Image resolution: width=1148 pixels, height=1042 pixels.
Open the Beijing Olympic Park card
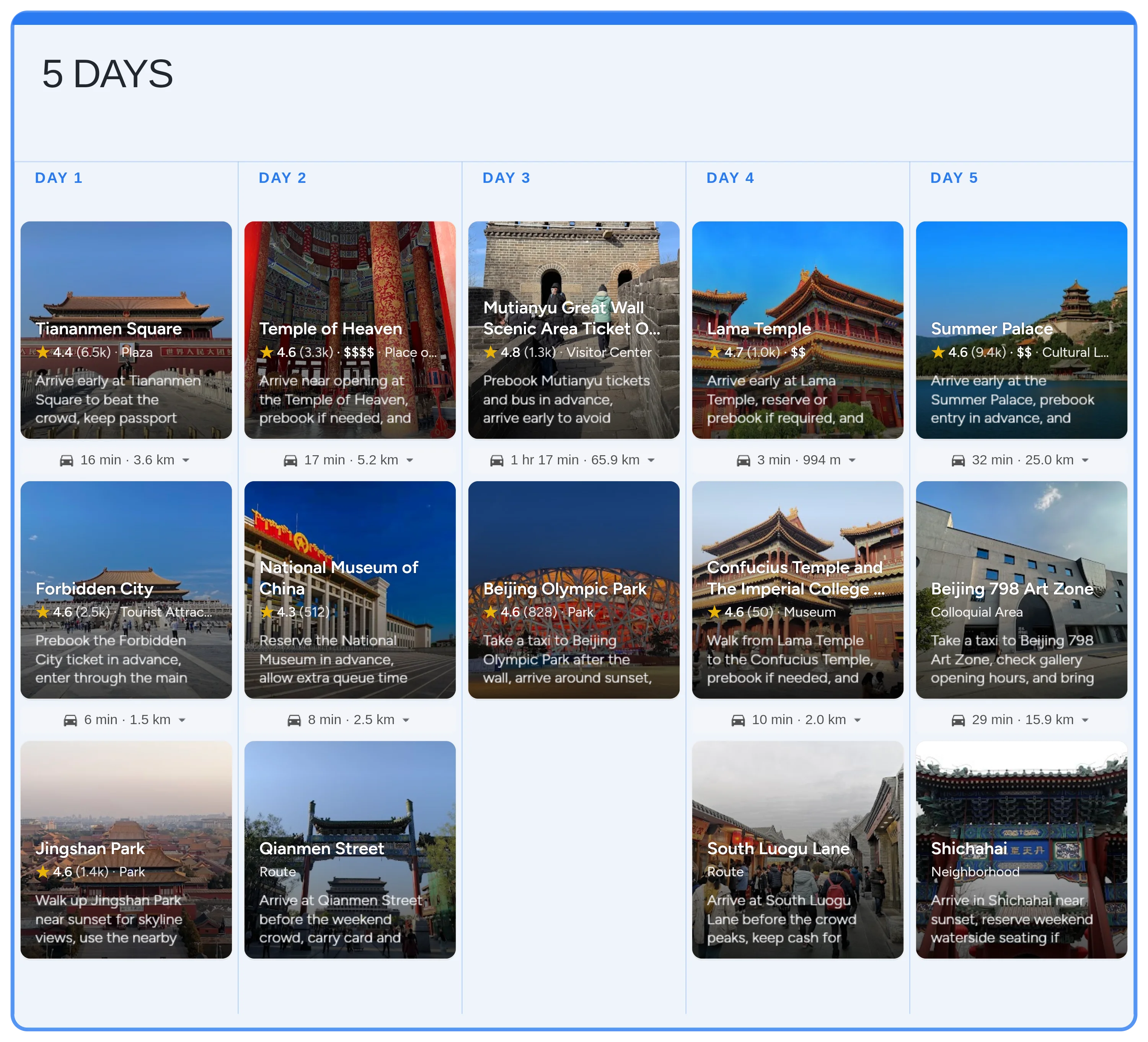coord(574,589)
